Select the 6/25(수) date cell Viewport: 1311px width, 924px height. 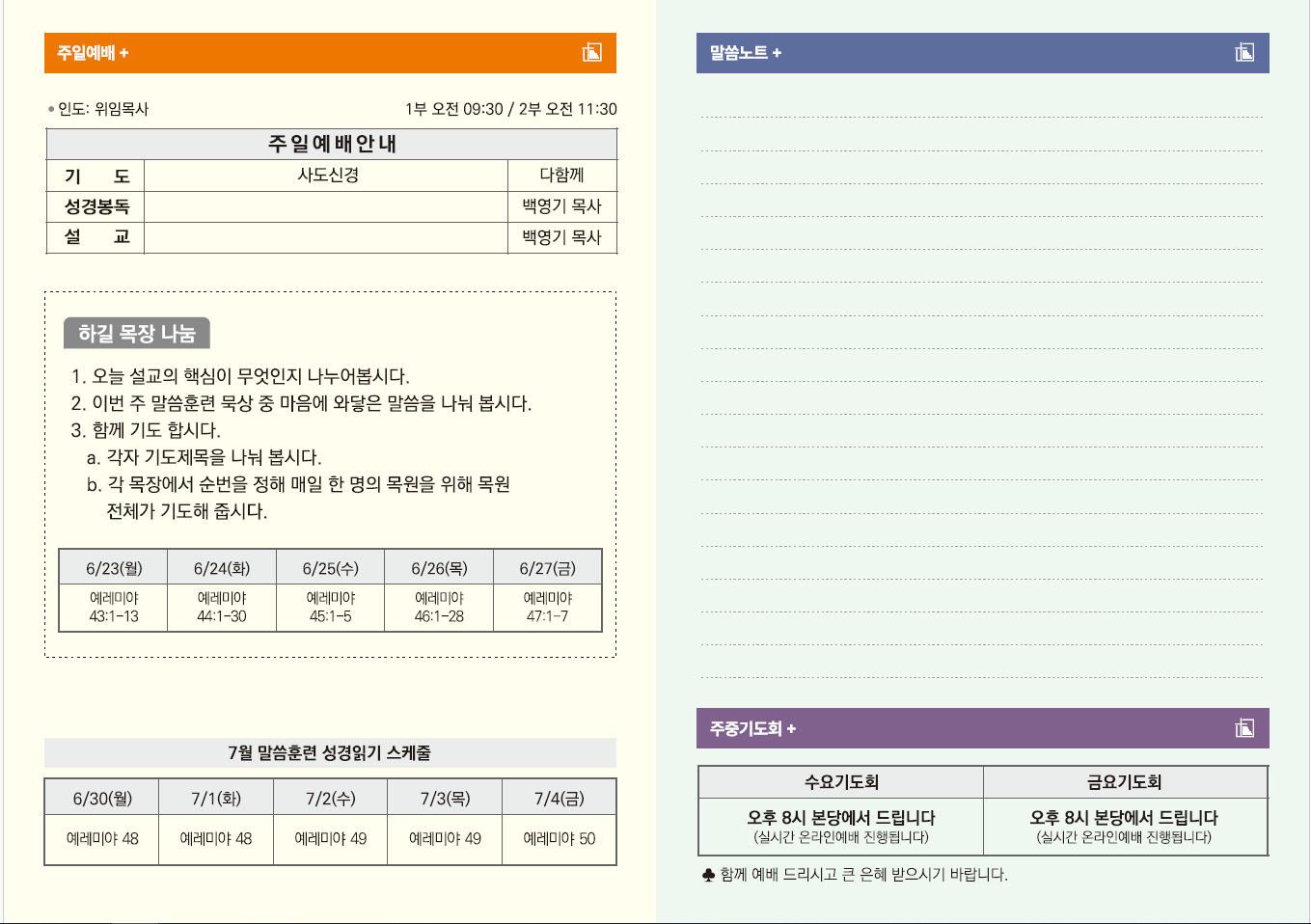[330, 568]
